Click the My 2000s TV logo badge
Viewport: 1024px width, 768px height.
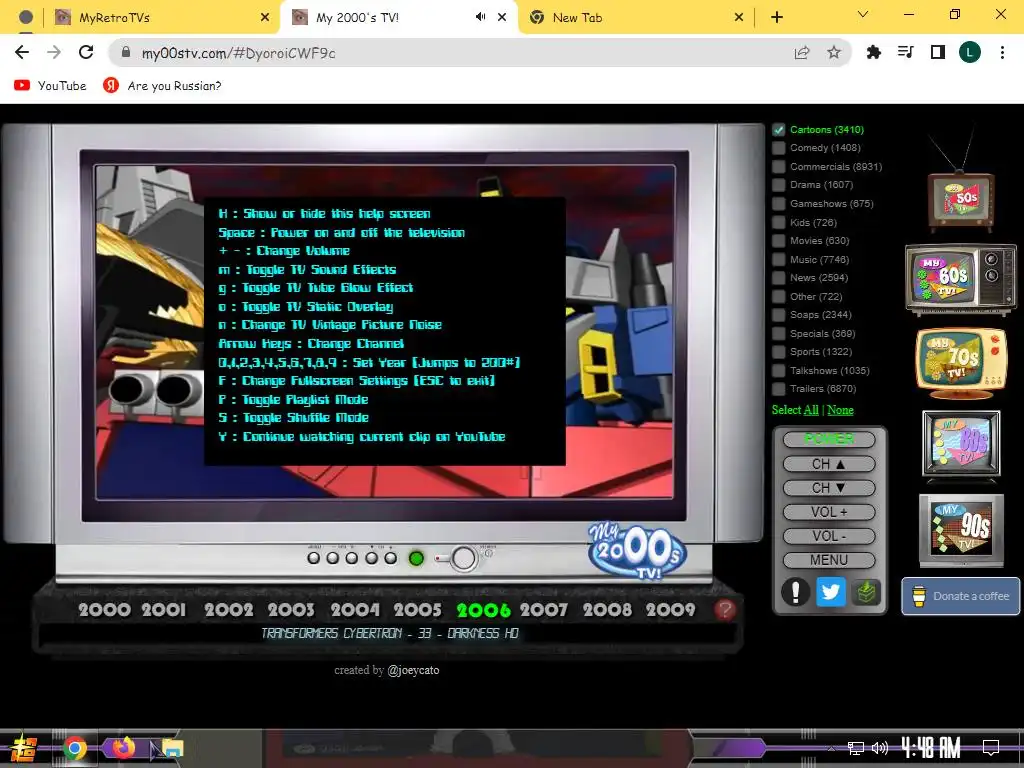tap(637, 551)
